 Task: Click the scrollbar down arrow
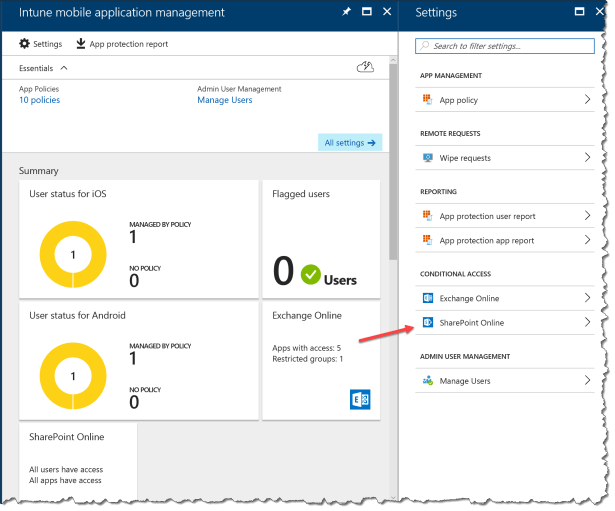393,498
